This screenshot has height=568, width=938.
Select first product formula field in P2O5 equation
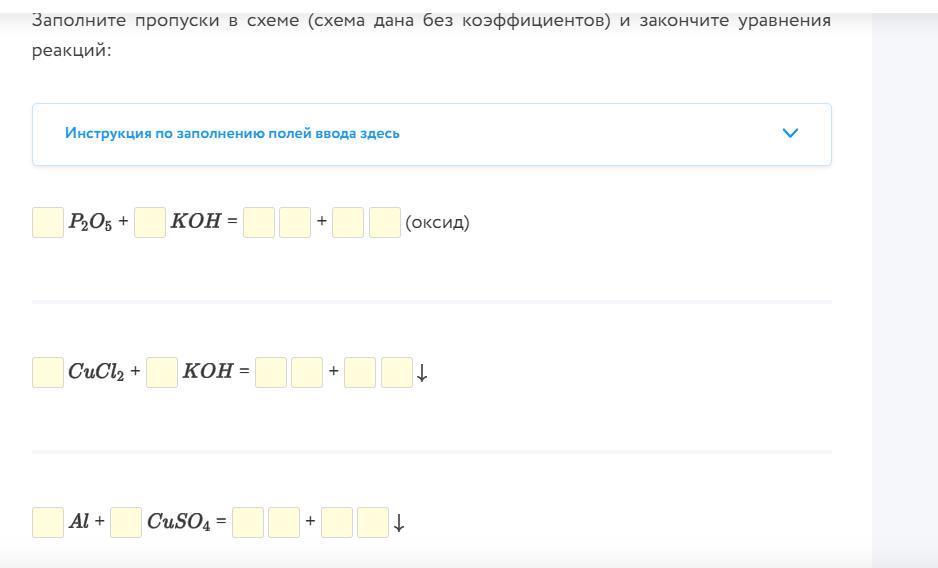pyautogui.click(x=295, y=223)
